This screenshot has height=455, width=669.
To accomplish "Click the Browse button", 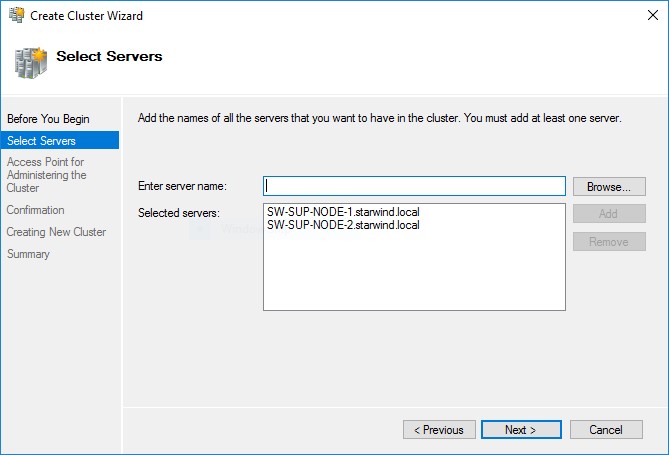I will coord(609,186).
